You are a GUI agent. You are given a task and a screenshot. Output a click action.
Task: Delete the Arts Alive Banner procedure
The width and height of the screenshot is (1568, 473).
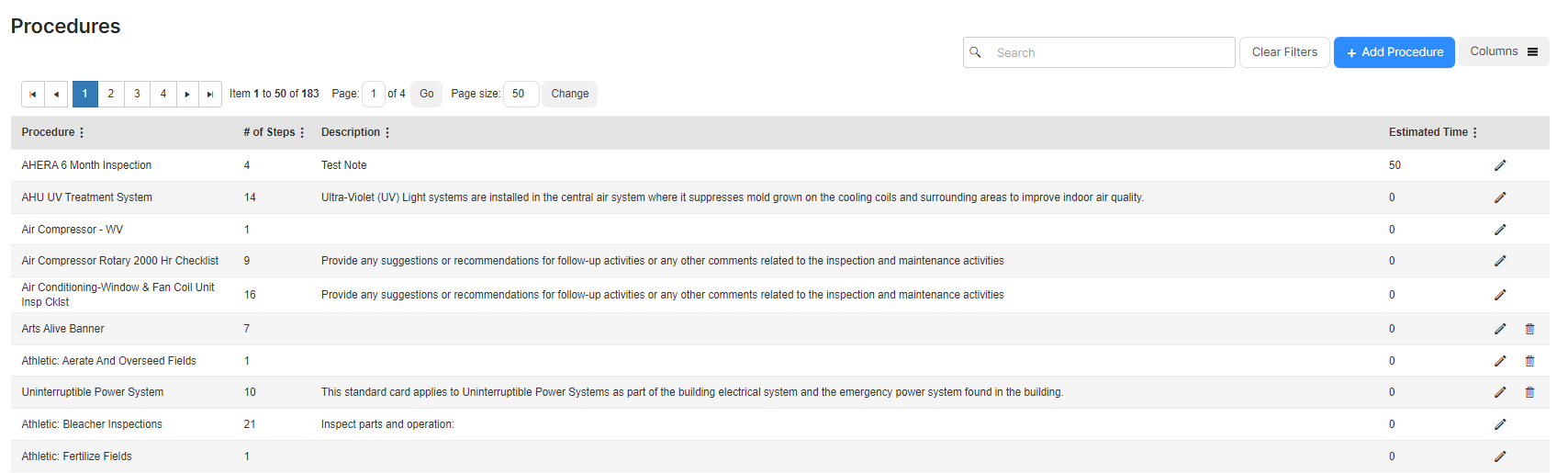click(x=1529, y=329)
